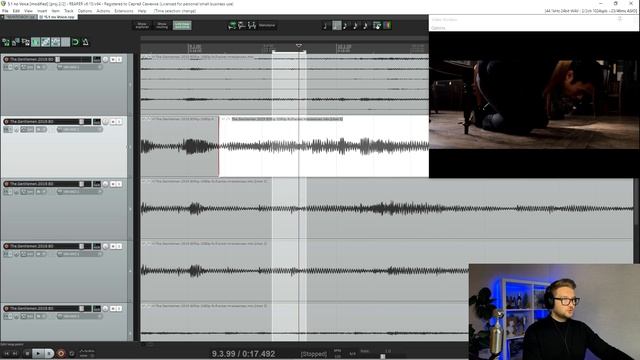Open the View menu
The image size is (640, 360).
pyautogui.click(x=28, y=11)
